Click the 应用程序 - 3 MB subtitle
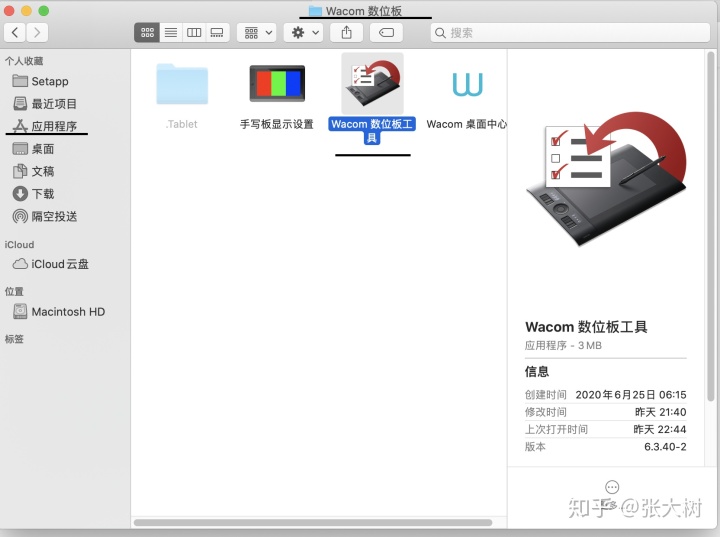 [563, 345]
